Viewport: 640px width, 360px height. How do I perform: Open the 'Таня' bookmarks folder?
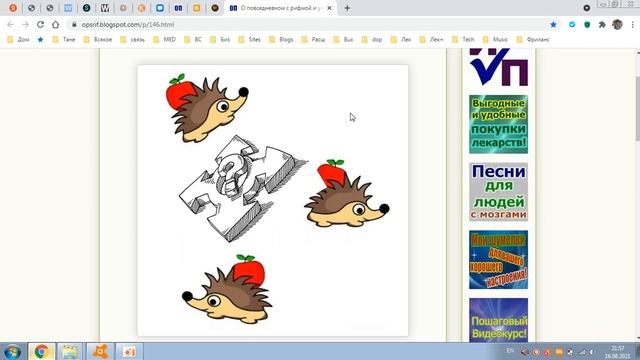coord(64,40)
